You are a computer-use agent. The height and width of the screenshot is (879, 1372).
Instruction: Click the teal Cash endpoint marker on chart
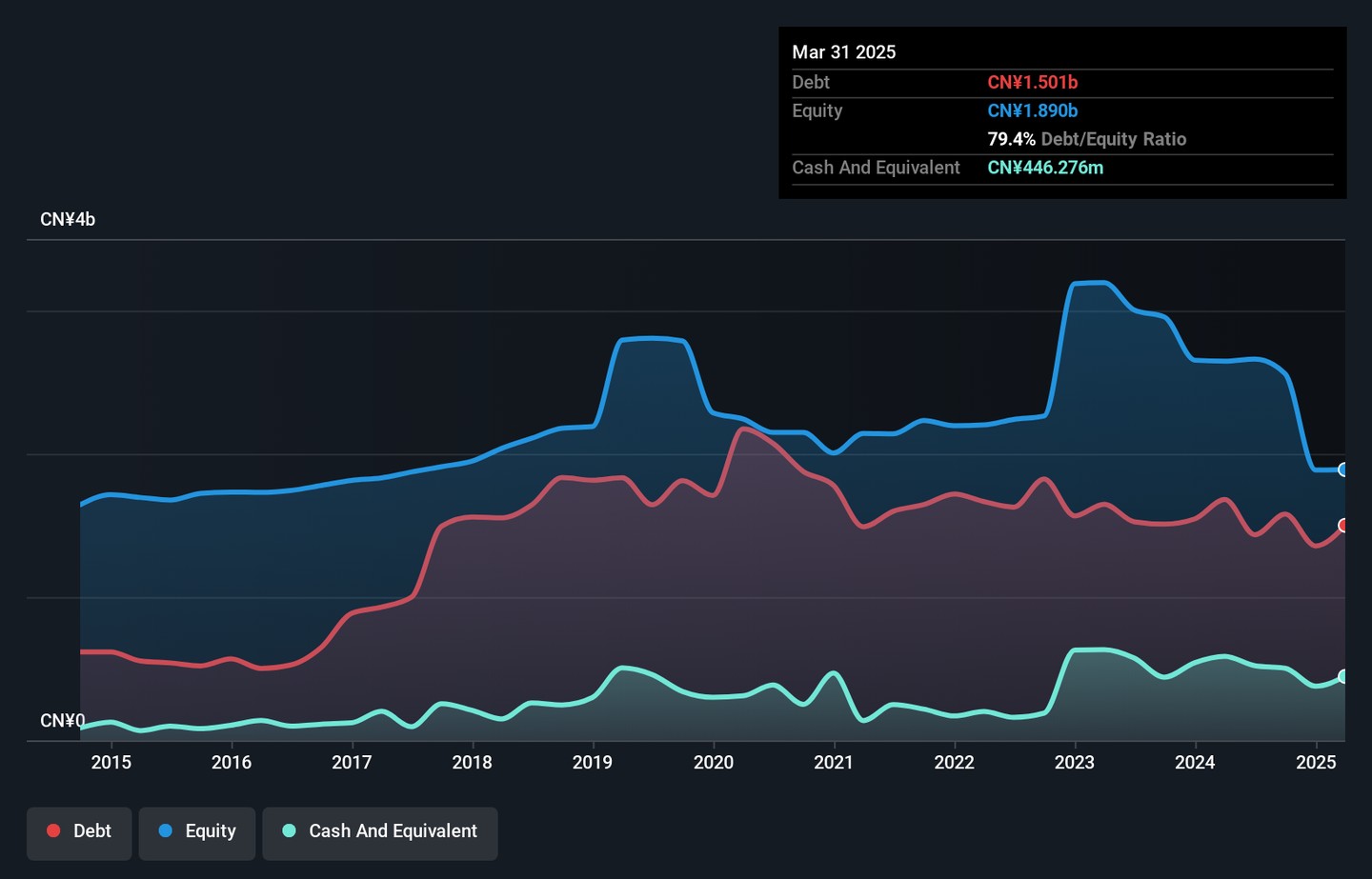1343,677
